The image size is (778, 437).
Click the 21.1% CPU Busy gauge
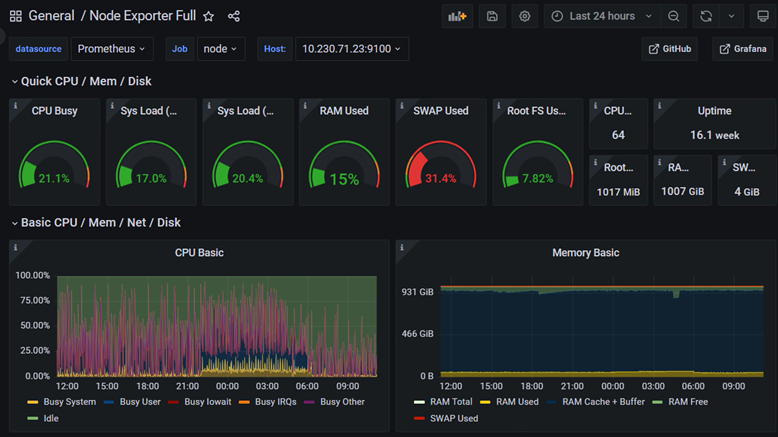tap(54, 166)
